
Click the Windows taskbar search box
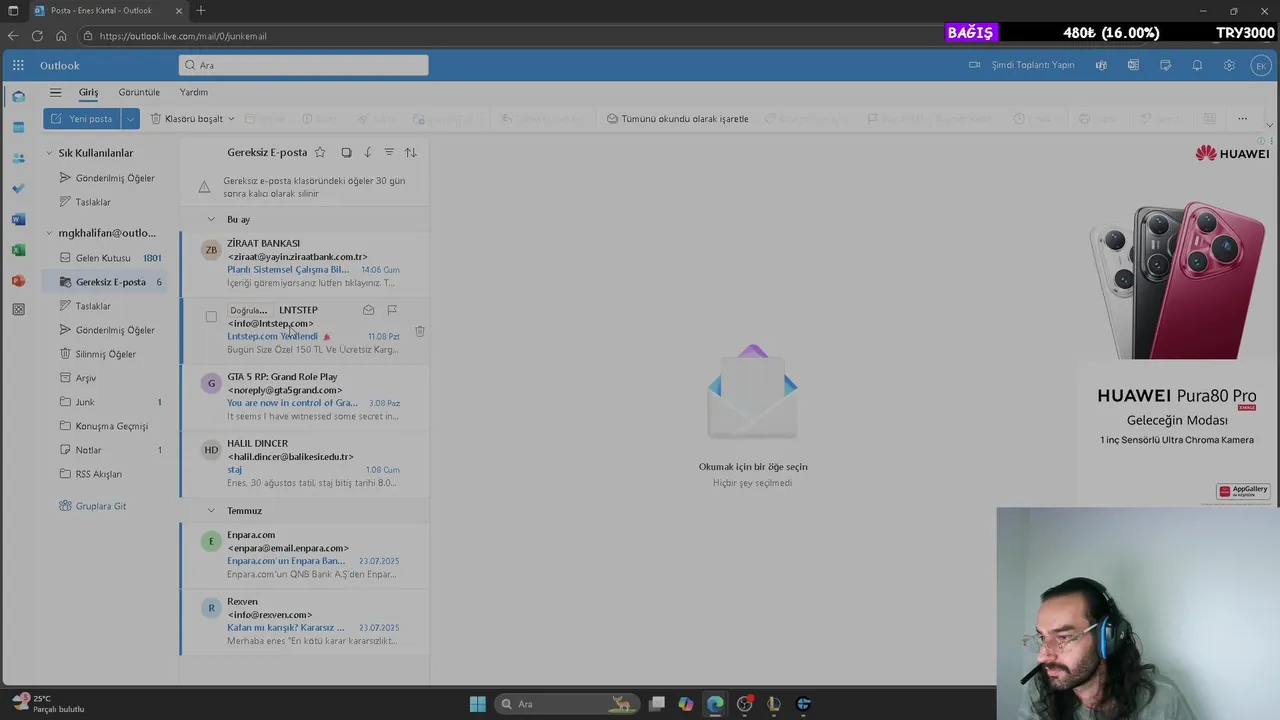[567, 704]
